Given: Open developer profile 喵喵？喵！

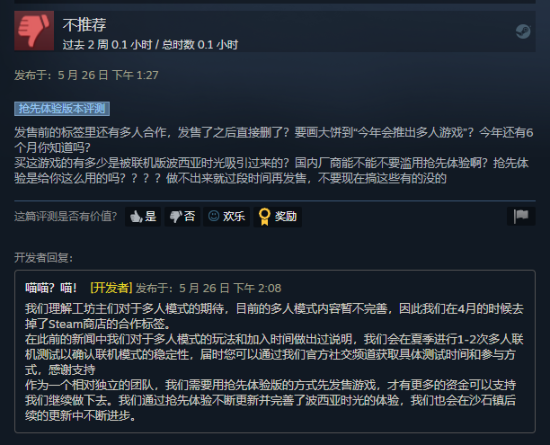Looking at the screenshot, I should click(x=51, y=288).
